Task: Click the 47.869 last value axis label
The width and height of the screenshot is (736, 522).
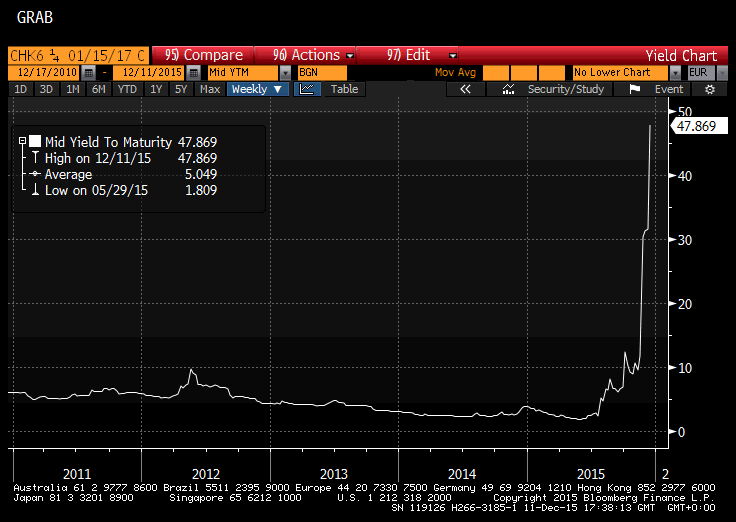Action: click(x=700, y=126)
